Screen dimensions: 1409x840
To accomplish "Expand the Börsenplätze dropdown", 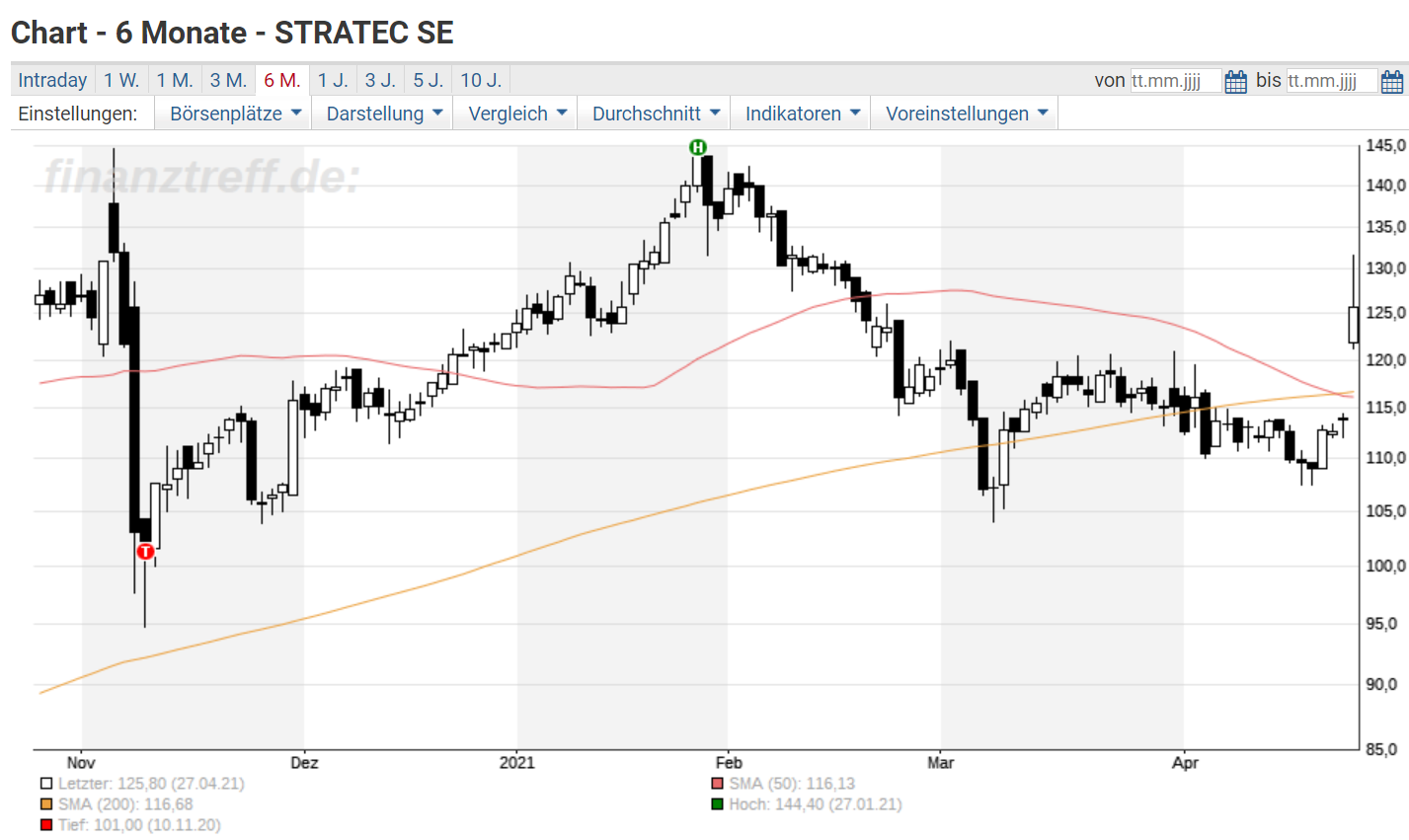I will 235,114.
